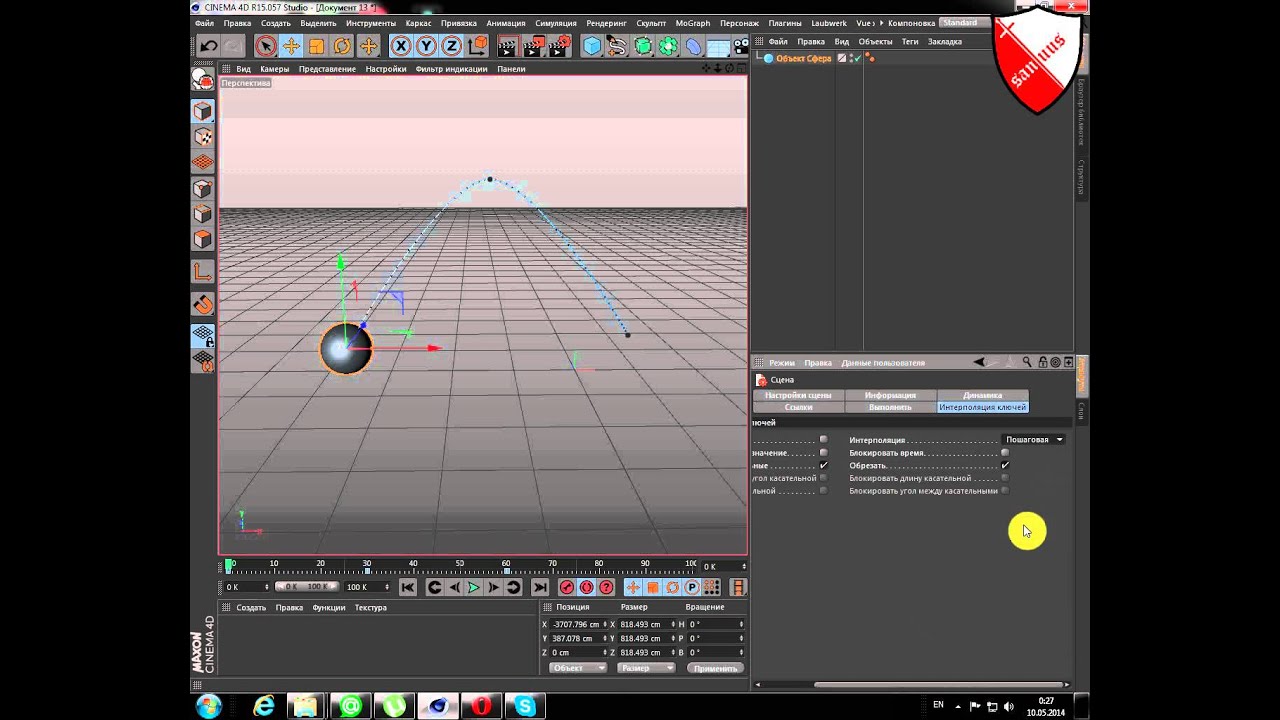The width and height of the screenshot is (1280, 720).
Task: Open the Файл menu in main menu bar
Action: [204, 23]
